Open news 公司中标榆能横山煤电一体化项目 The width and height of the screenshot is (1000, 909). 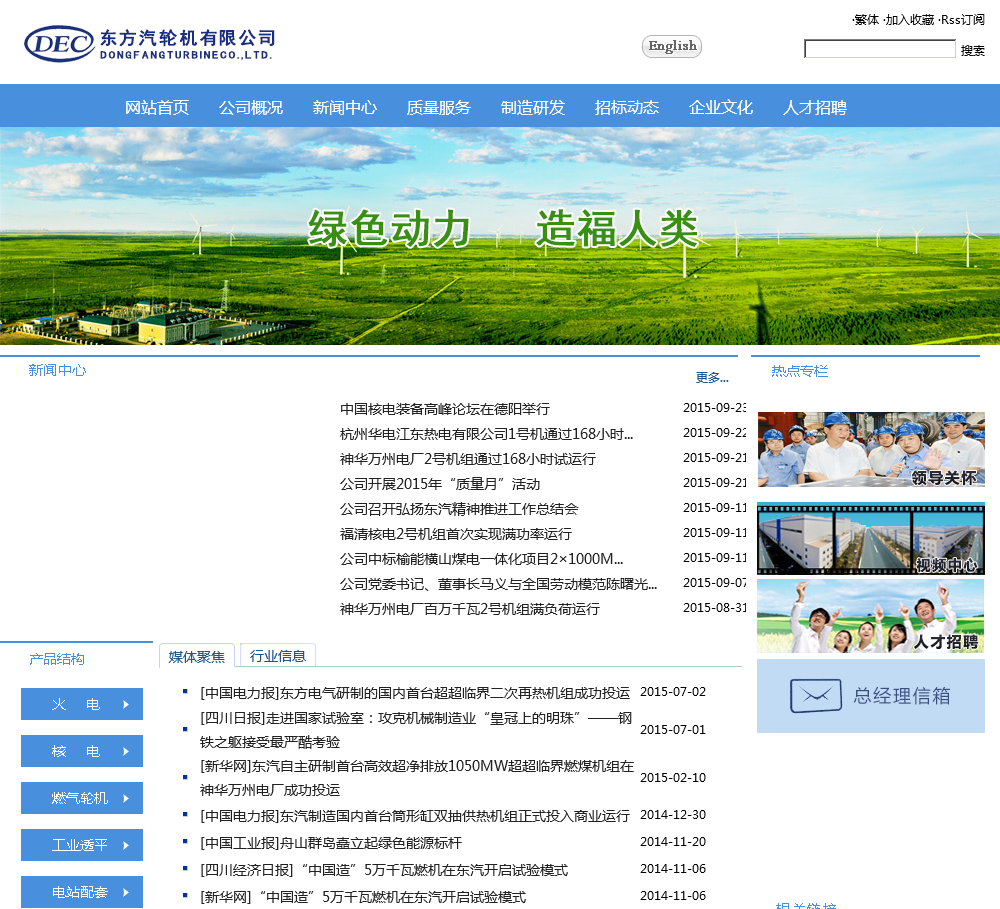pyautogui.click(x=482, y=559)
